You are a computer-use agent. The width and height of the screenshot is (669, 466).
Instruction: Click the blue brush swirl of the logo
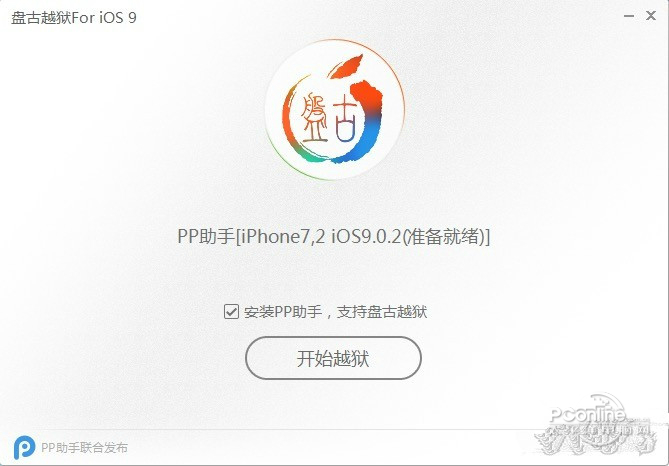coord(363,139)
